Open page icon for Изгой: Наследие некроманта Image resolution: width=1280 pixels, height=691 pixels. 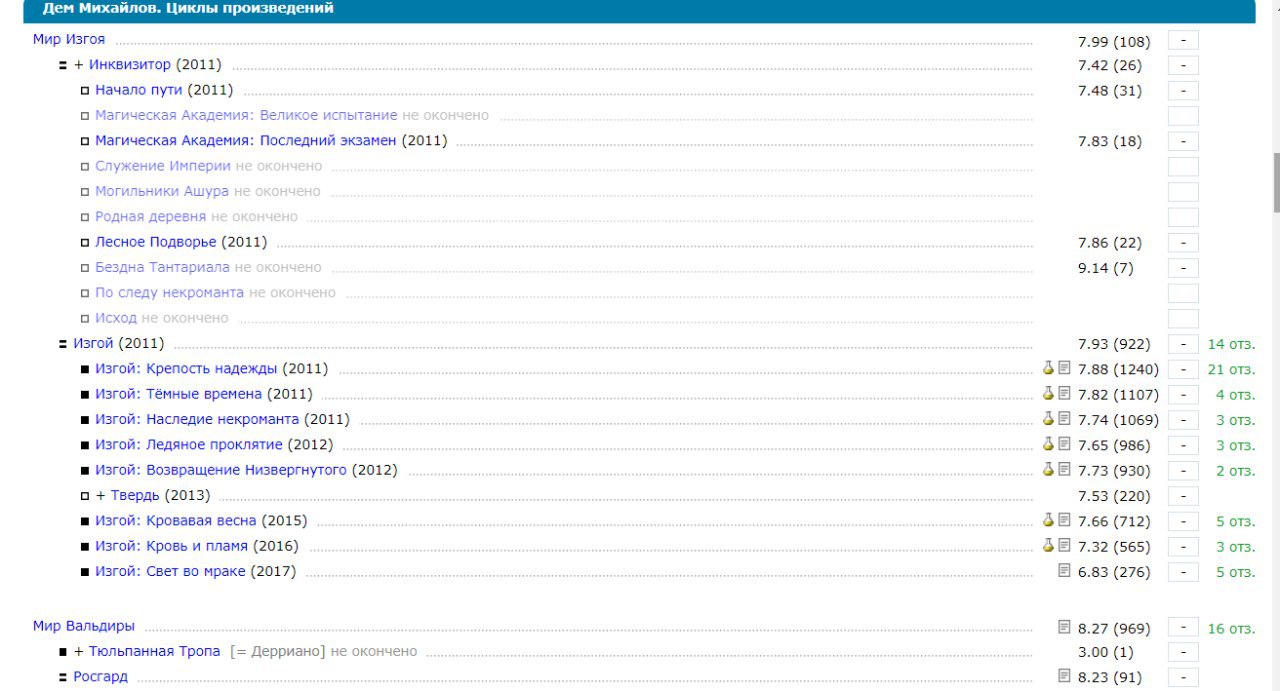[x=1065, y=419]
